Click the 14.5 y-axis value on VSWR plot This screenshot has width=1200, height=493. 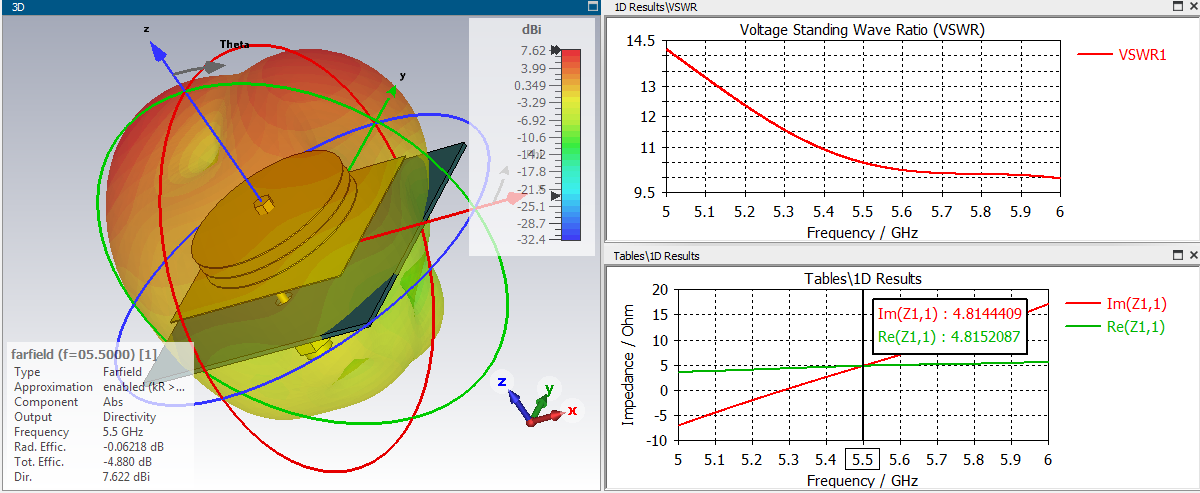click(x=642, y=41)
